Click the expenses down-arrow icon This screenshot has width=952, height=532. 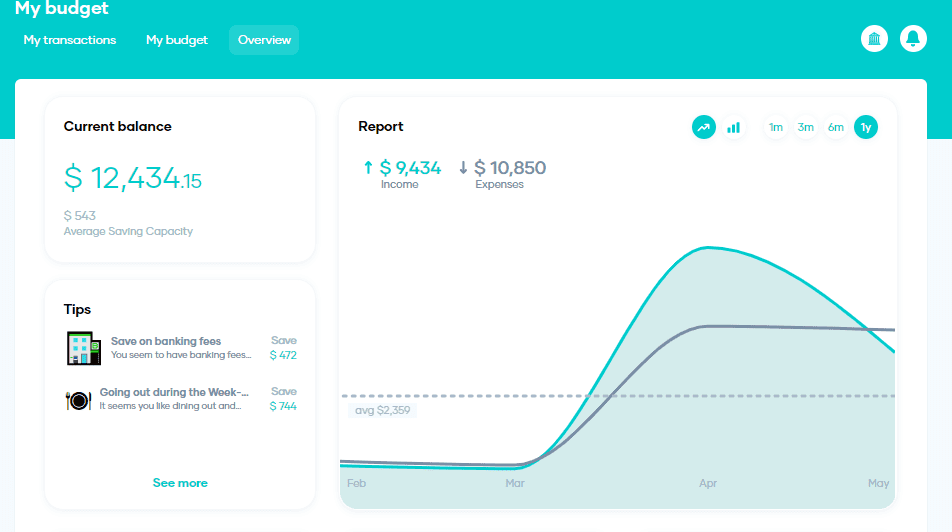463,168
